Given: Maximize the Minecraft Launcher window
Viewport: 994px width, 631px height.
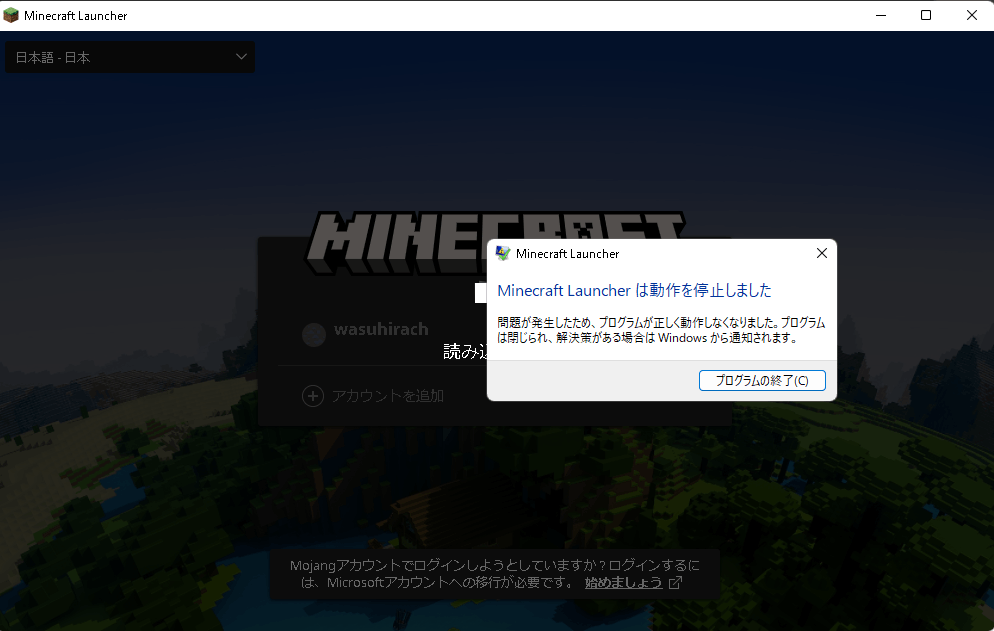Looking at the screenshot, I should click(x=926, y=15).
